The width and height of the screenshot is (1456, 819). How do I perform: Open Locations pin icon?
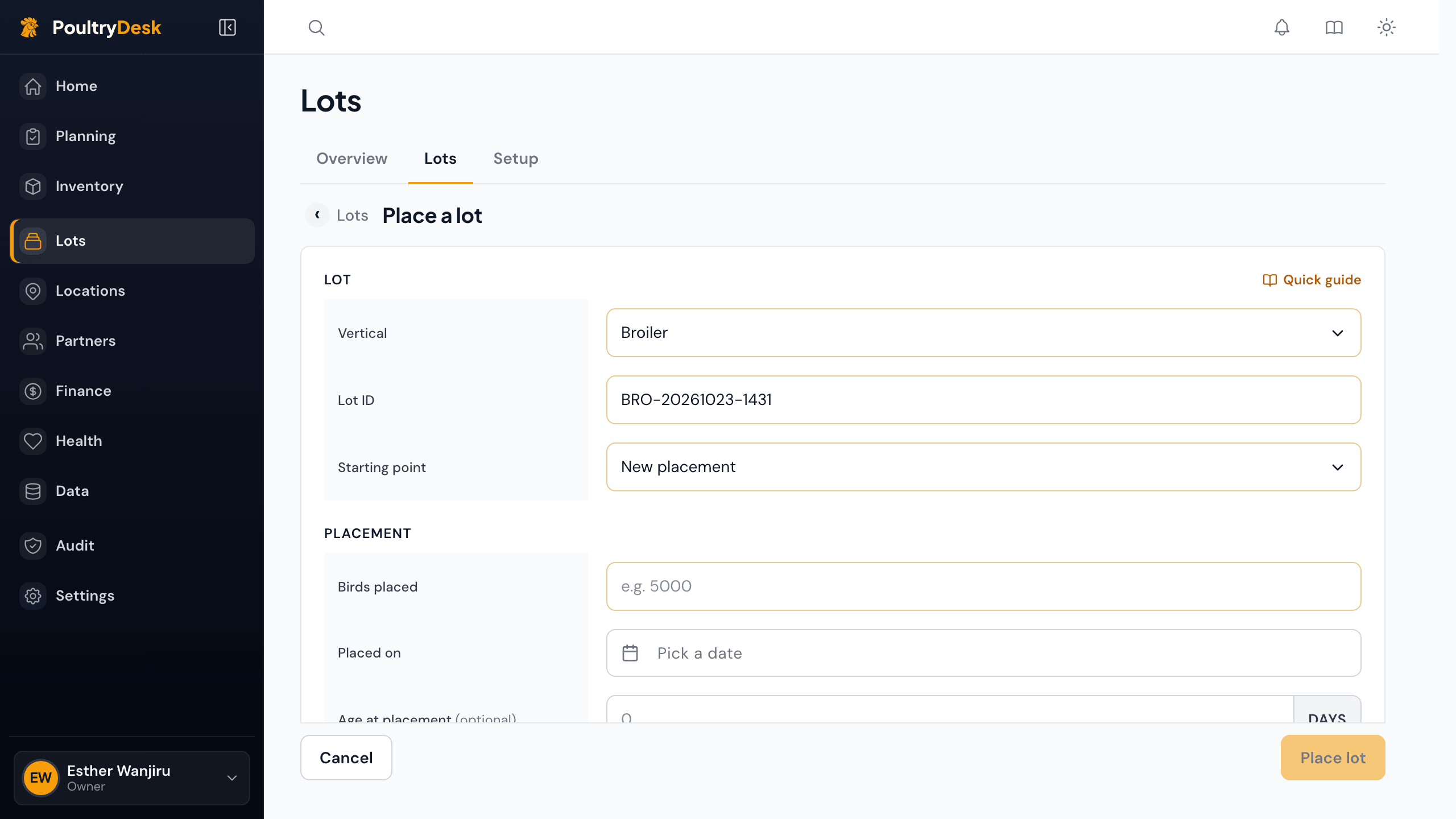(33, 291)
